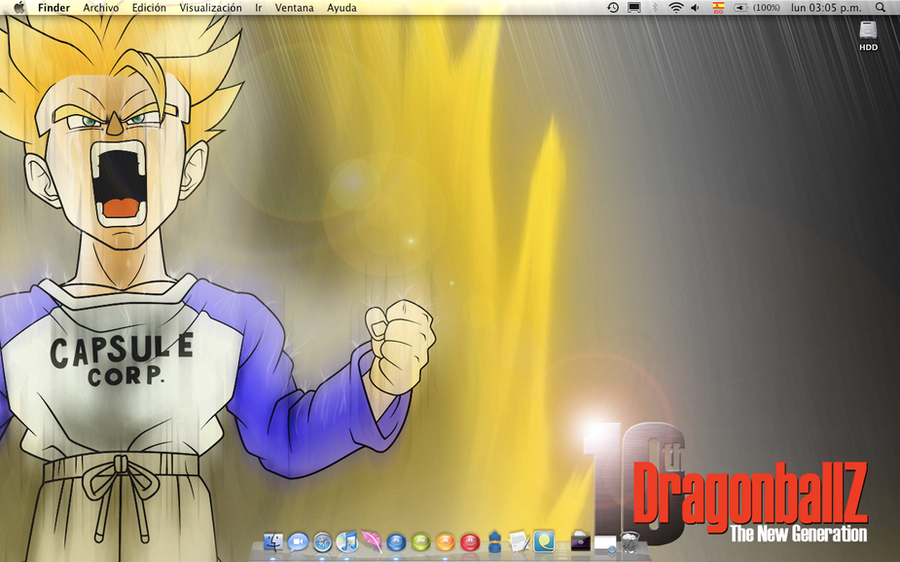Launch Illustrator orange orb icon in Dock

445,542
